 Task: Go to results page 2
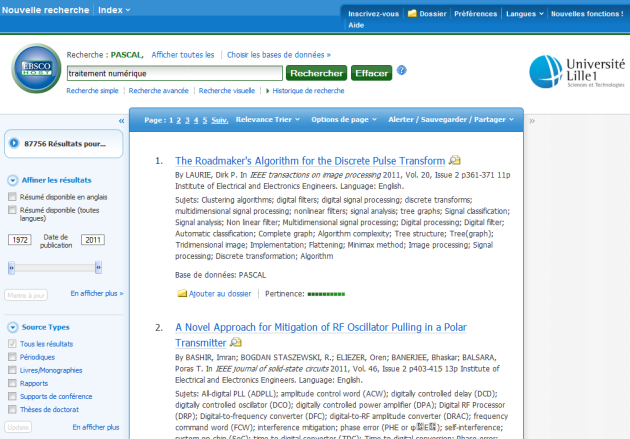(178, 120)
